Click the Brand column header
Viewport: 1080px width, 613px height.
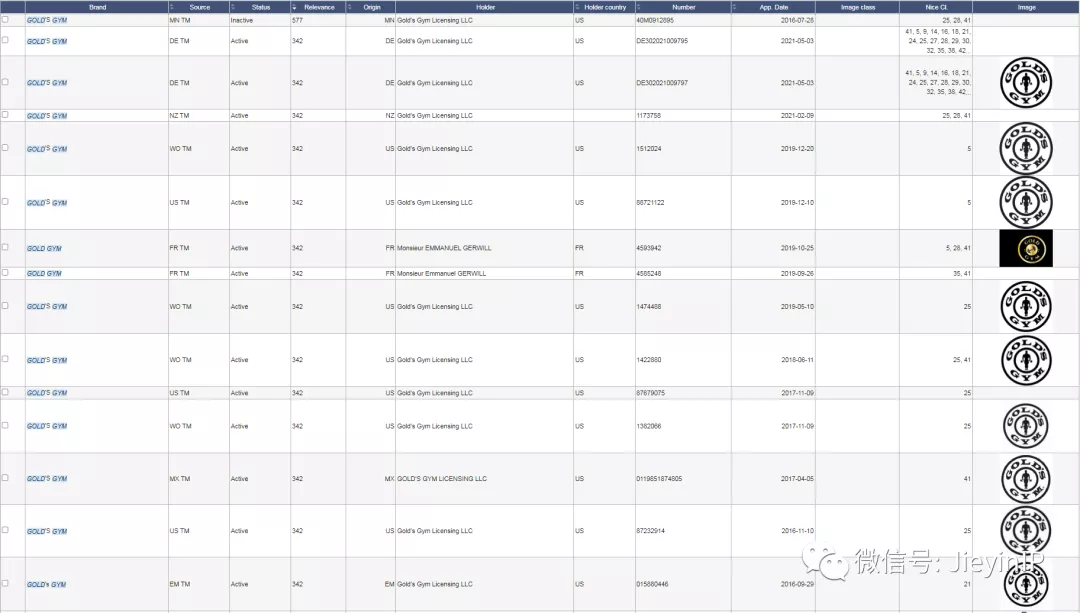(97, 7)
